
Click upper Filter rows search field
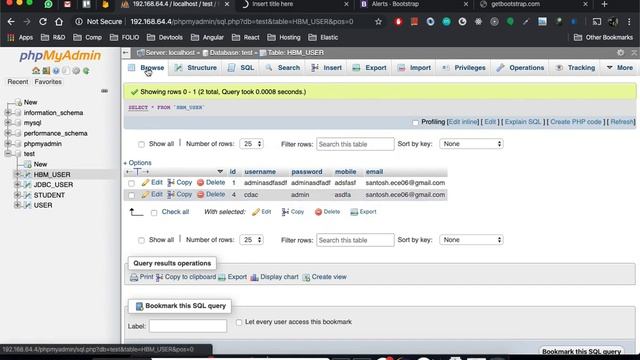pos(355,144)
